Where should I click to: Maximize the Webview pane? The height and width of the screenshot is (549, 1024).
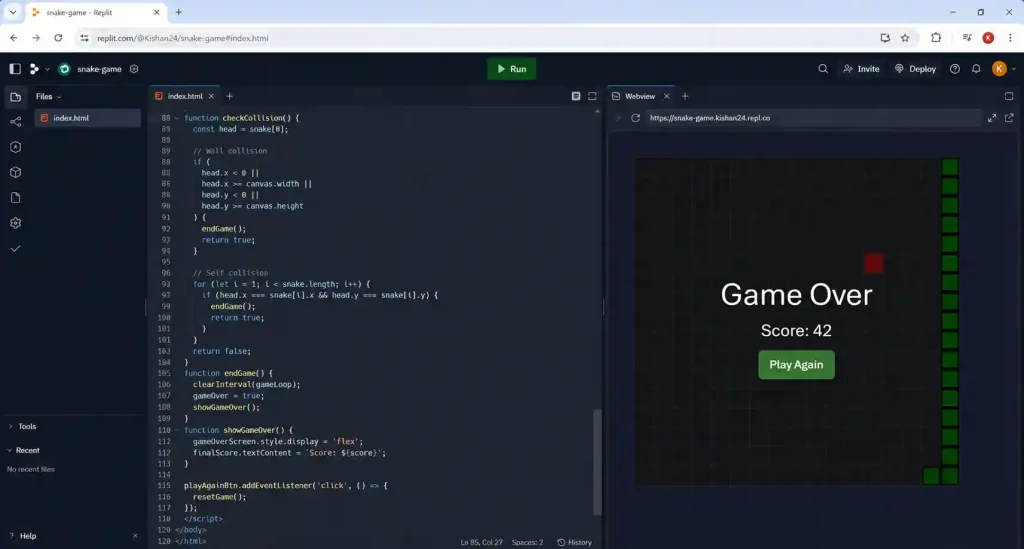coord(1009,96)
